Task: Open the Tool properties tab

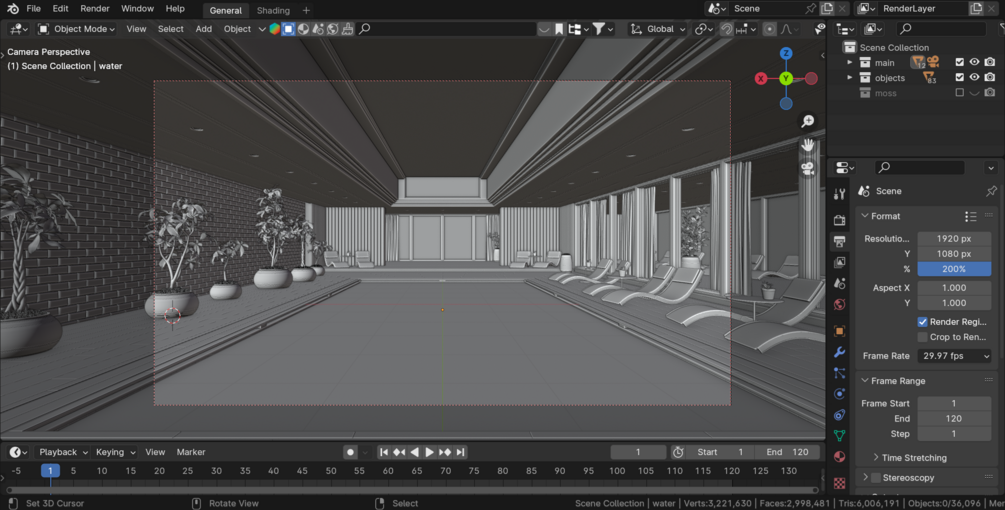Action: tap(839, 194)
